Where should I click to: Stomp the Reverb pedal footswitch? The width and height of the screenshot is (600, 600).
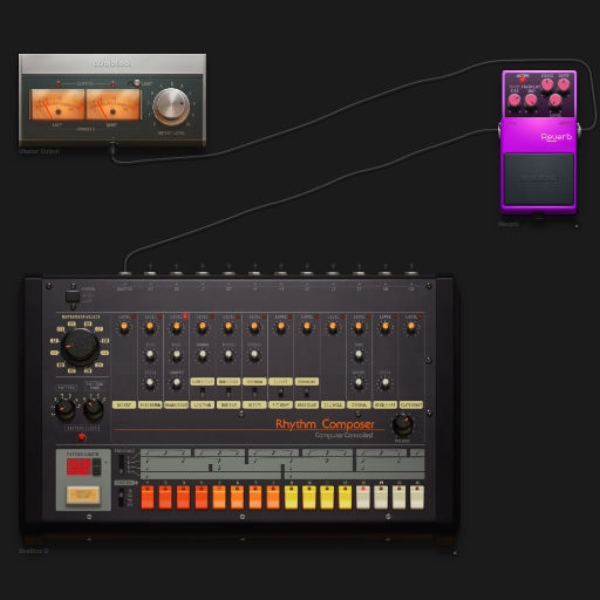[x=539, y=179]
